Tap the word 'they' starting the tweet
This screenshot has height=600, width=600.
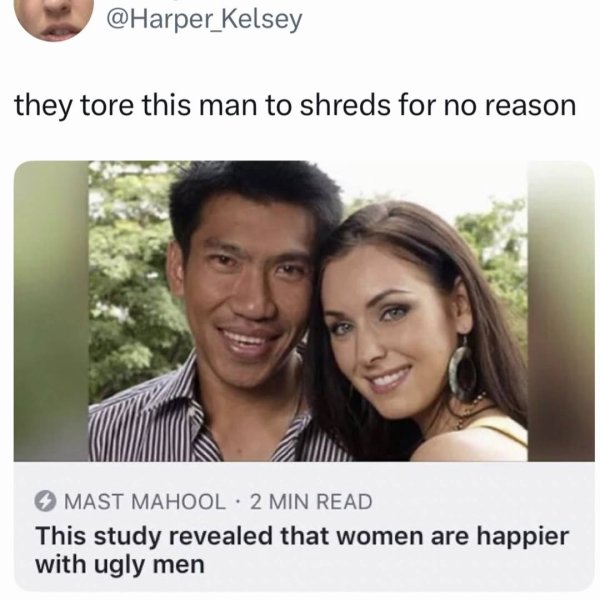[x=43, y=106]
